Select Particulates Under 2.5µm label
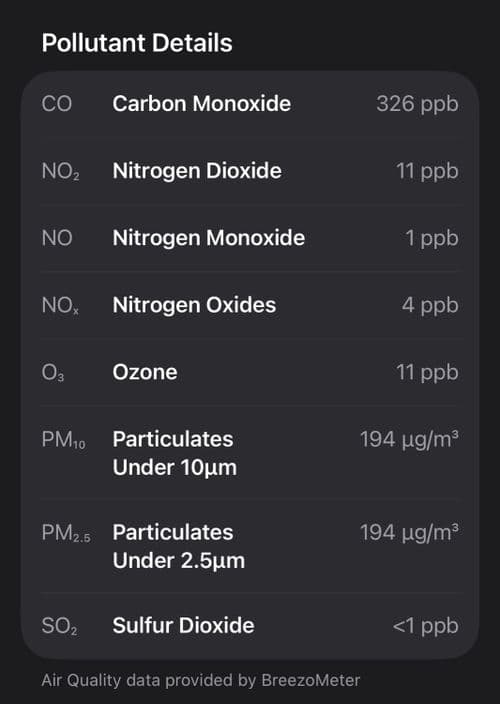 tap(179, 546)
